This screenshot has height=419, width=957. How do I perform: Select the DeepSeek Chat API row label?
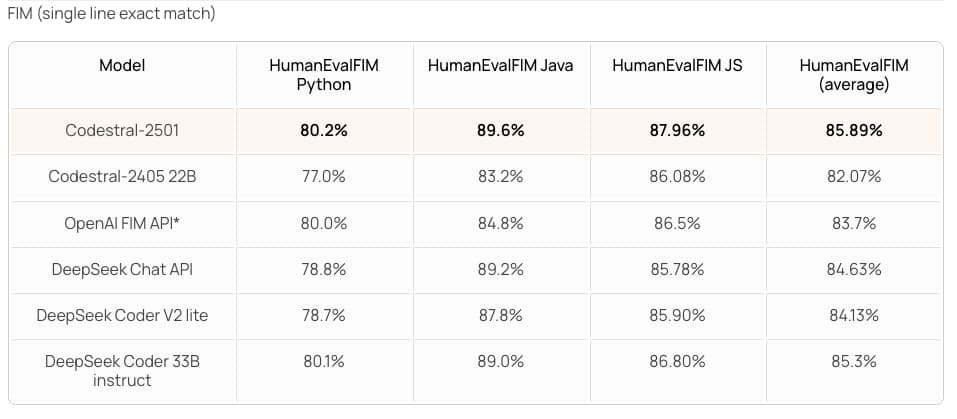pyautogui.click(x=122, y=270)
